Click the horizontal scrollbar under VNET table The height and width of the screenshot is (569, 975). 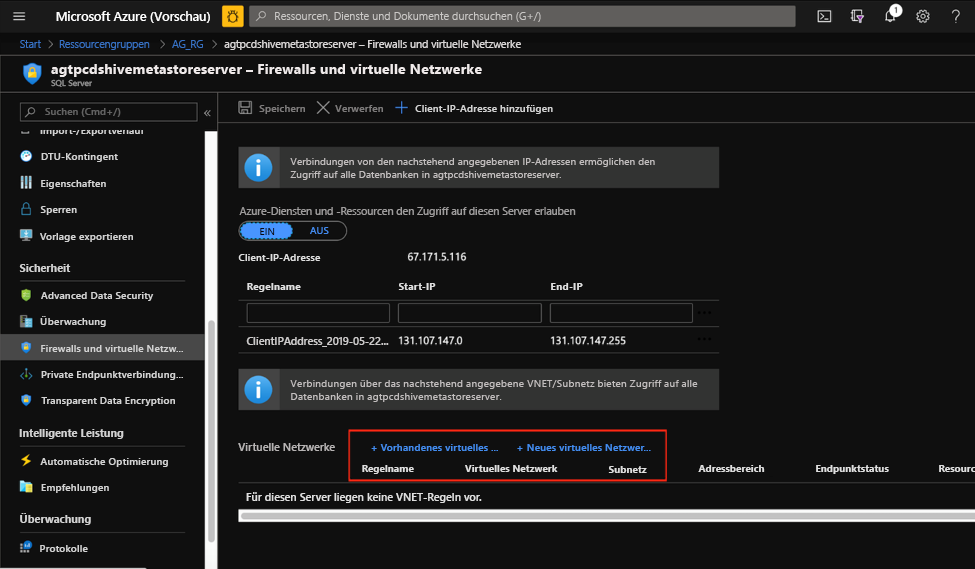pos(606,516)
